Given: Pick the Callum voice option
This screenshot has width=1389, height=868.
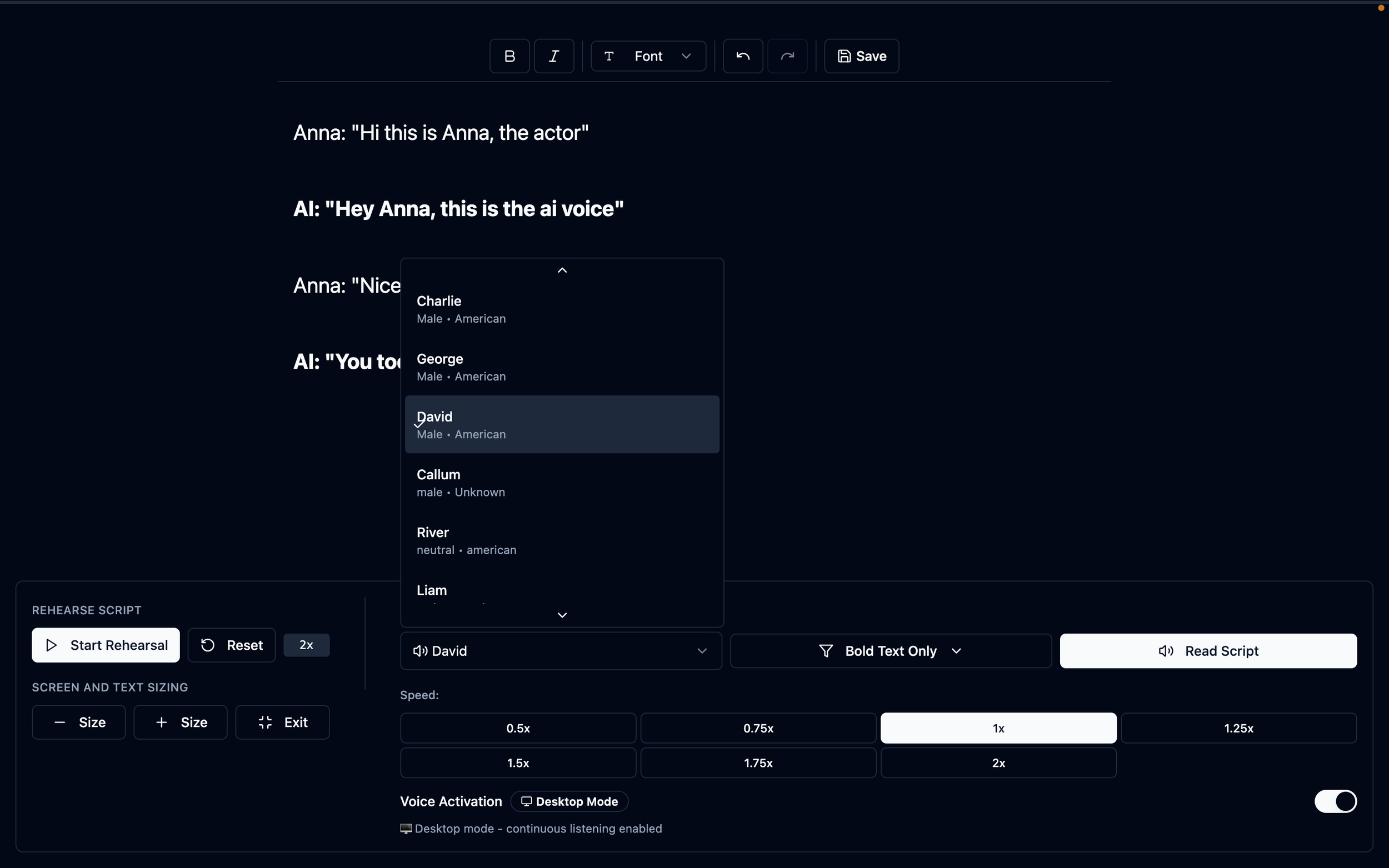Looking at the screenshot, I should (562, 483).
